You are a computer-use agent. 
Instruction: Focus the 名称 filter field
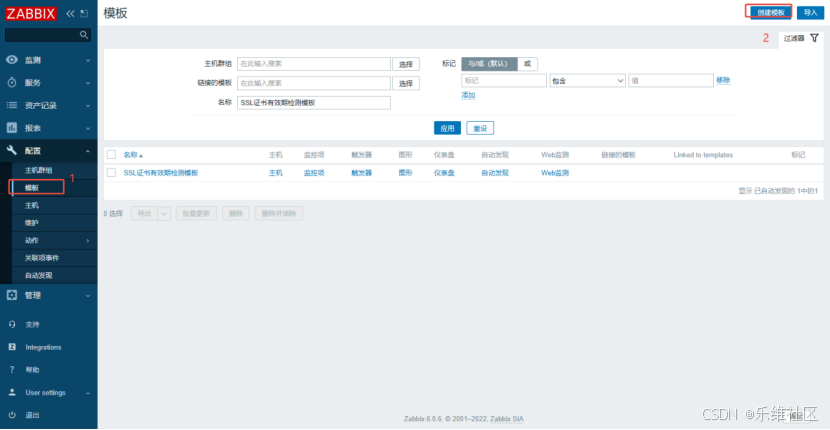tap(314, 103)
